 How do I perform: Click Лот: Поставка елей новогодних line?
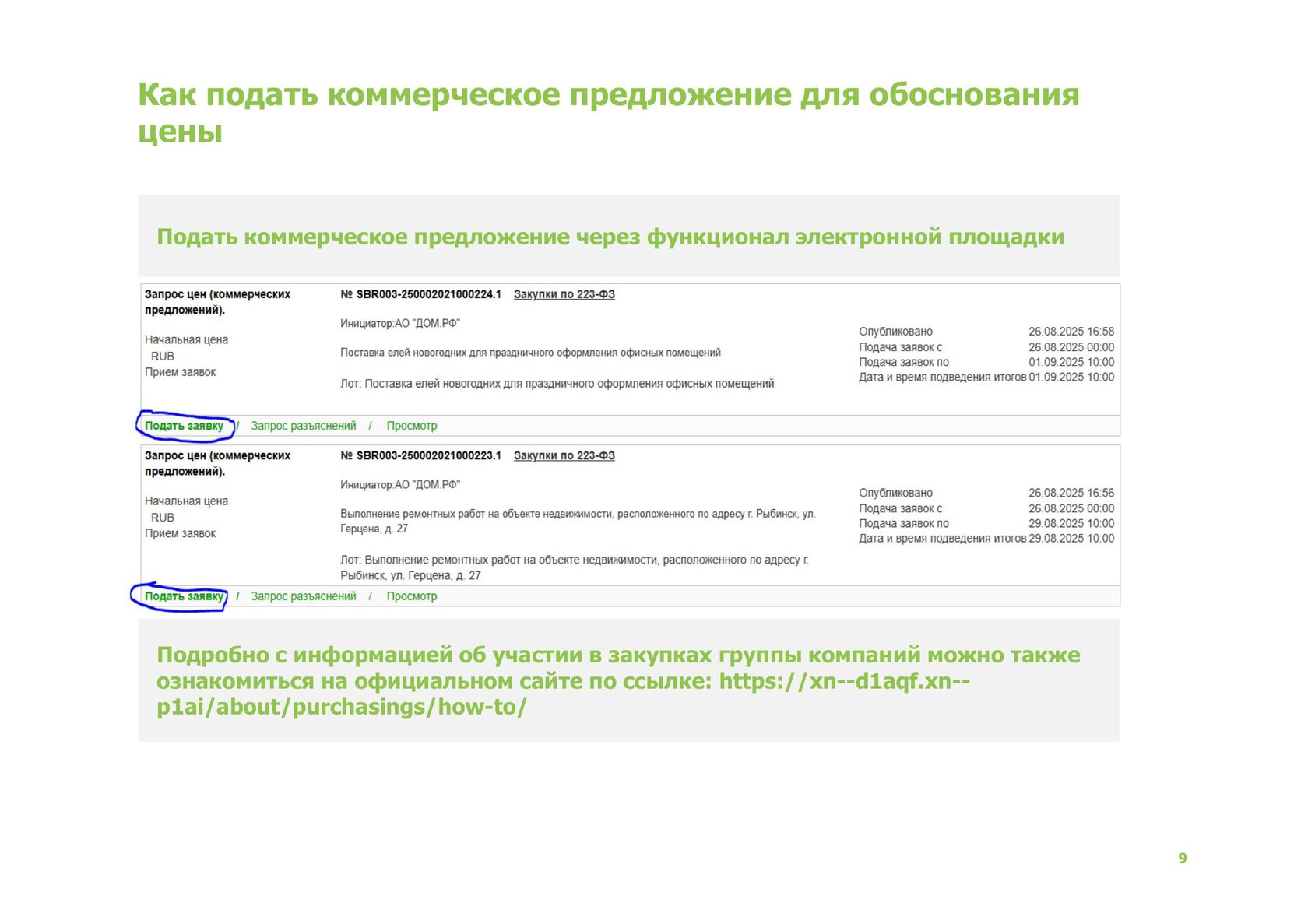click(557, 384)
